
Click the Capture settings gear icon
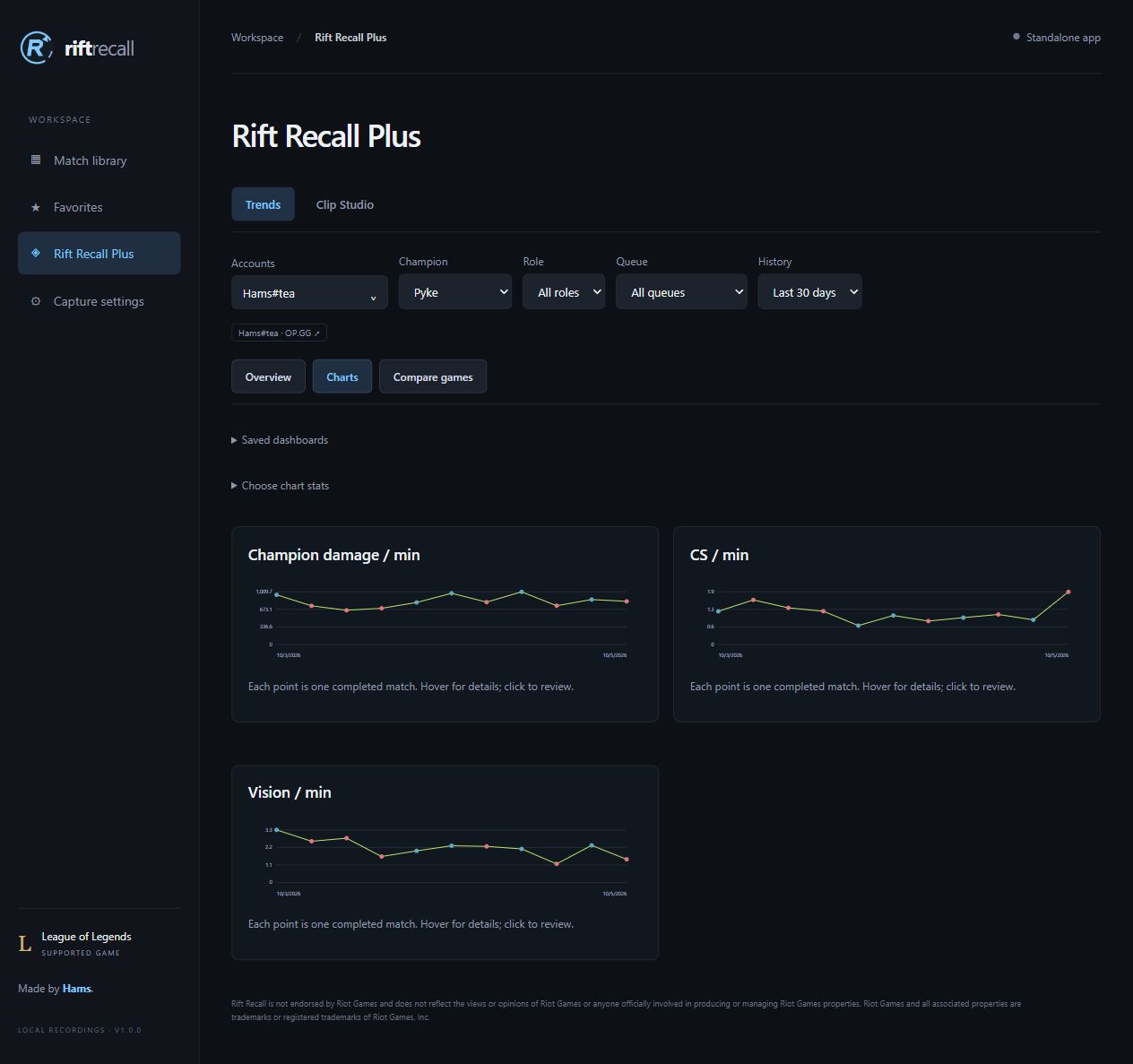pos(36,301)
